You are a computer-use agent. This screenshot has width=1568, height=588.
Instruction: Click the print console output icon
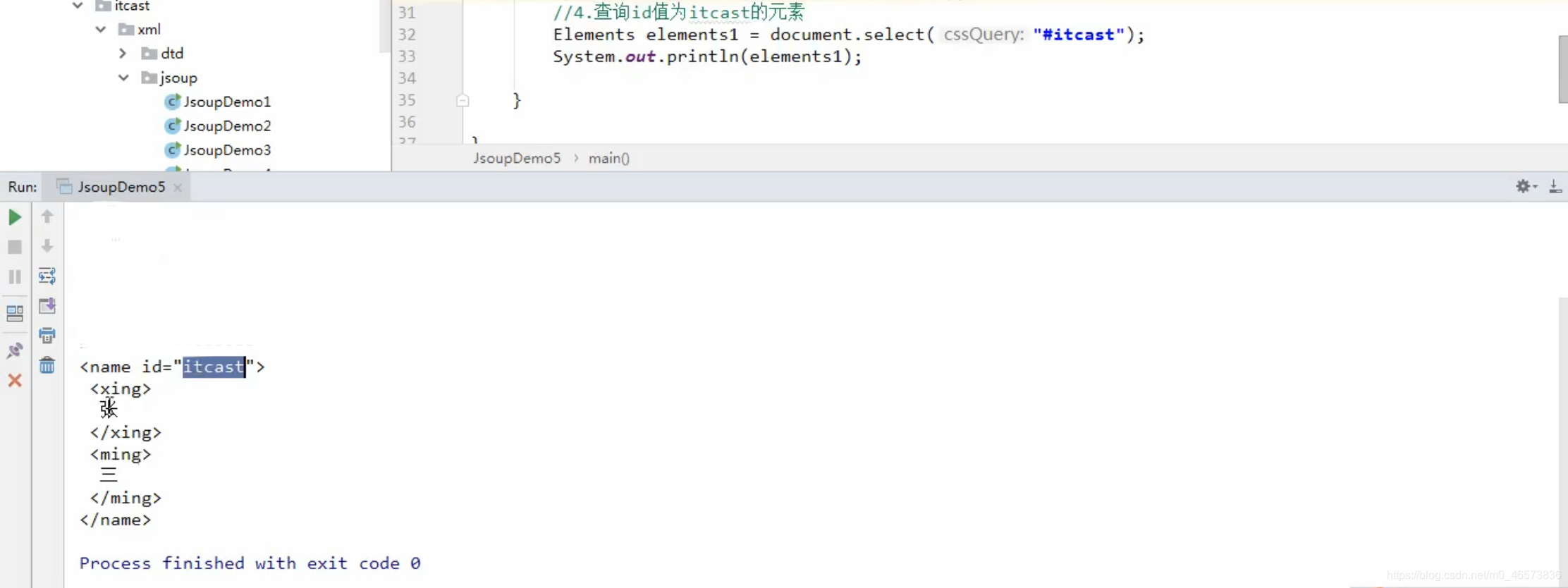coord(47,335)
